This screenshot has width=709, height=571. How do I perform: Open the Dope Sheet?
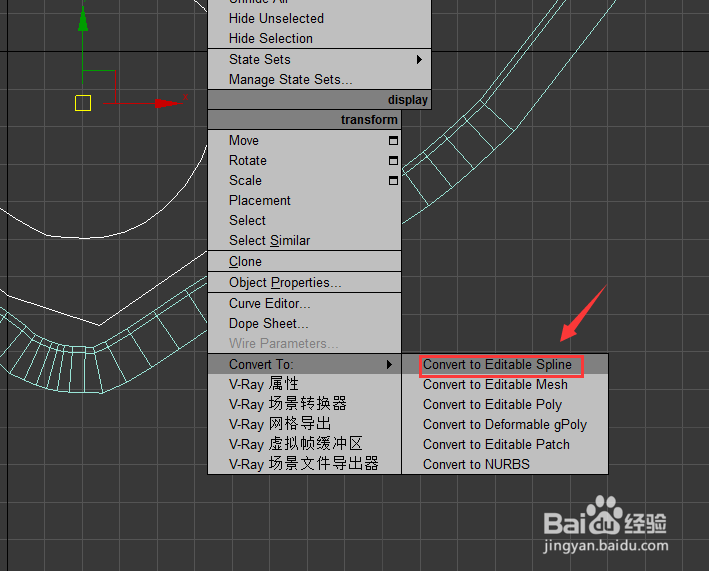pyautogui.click(x=304, y=323)
